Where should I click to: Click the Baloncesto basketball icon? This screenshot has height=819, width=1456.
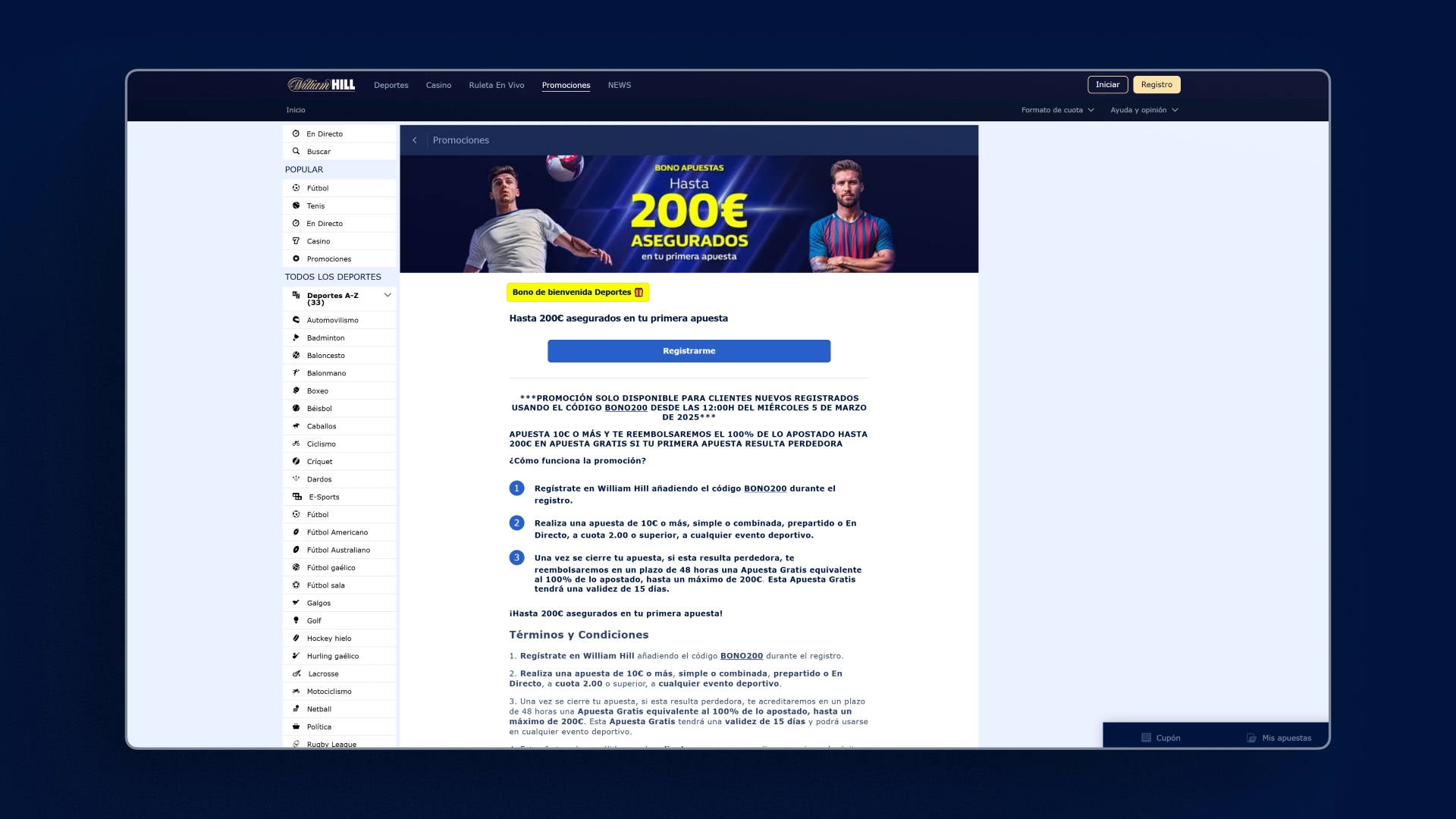click(x=296, y=355)
